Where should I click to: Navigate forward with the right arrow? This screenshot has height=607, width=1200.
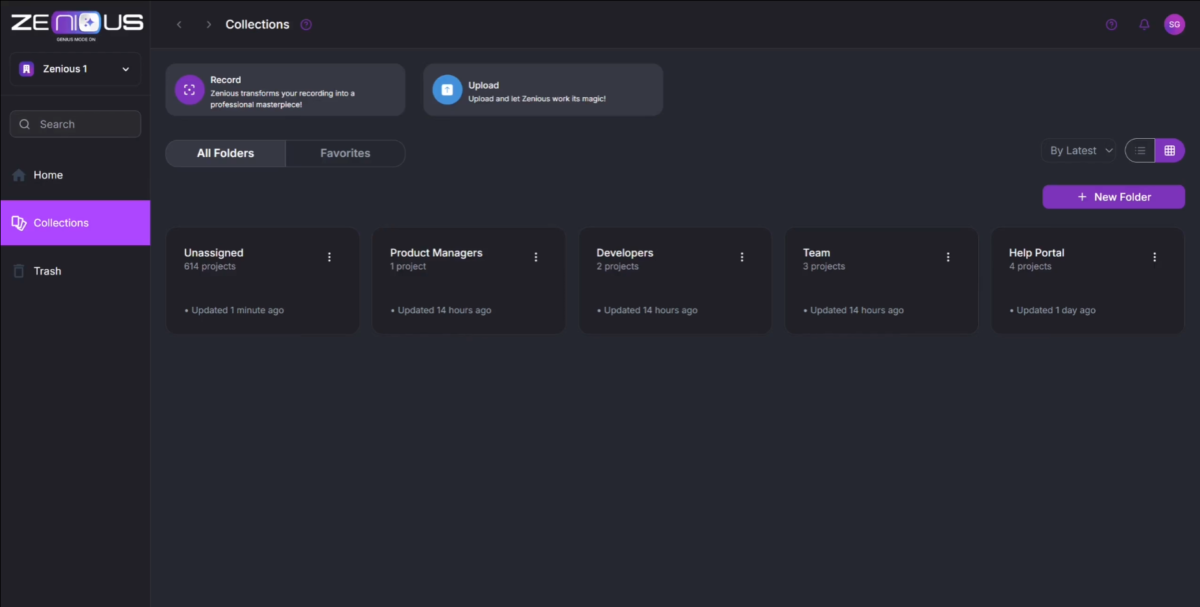208,24
